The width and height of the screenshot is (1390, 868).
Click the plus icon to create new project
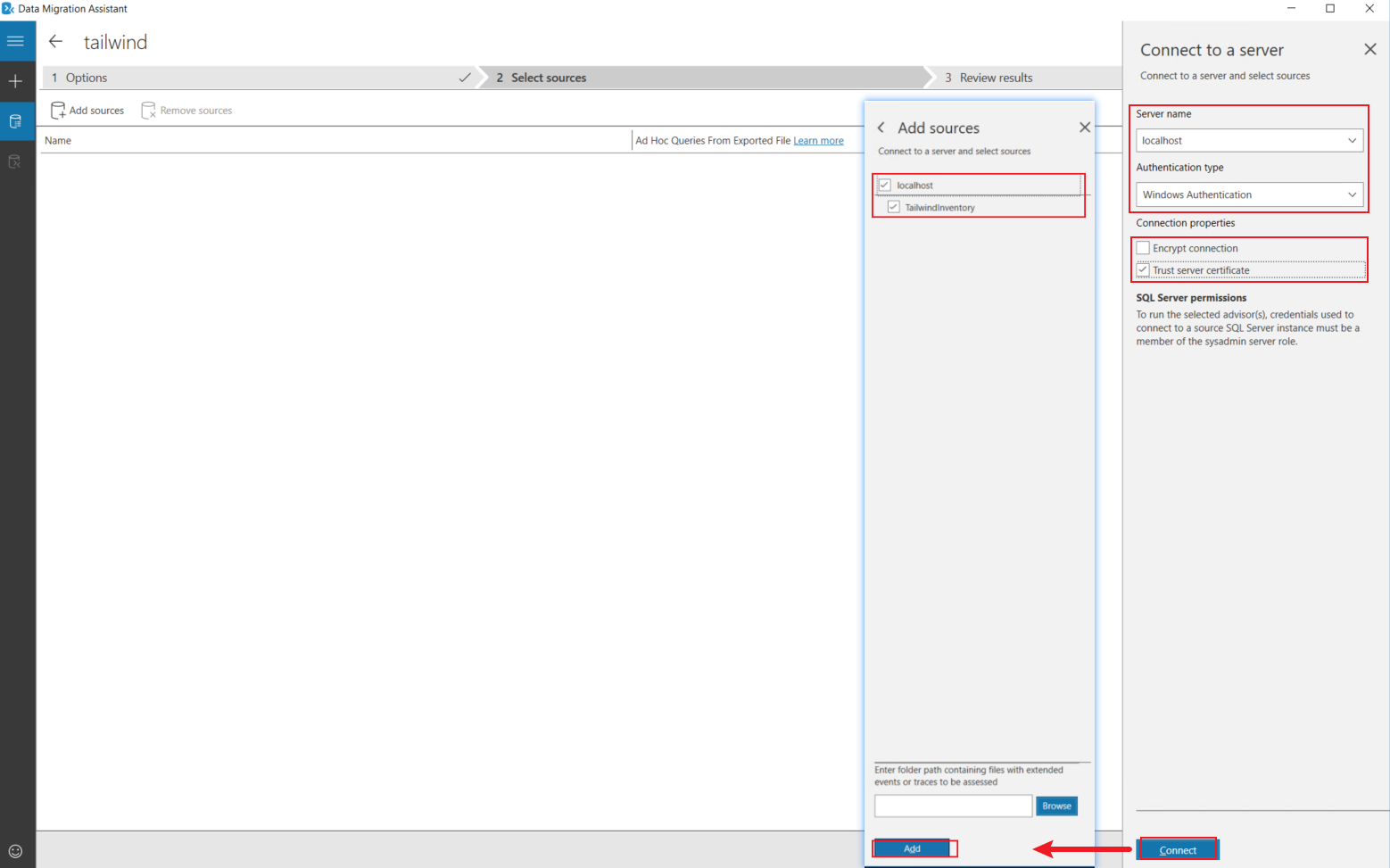[x=15, y=81]
